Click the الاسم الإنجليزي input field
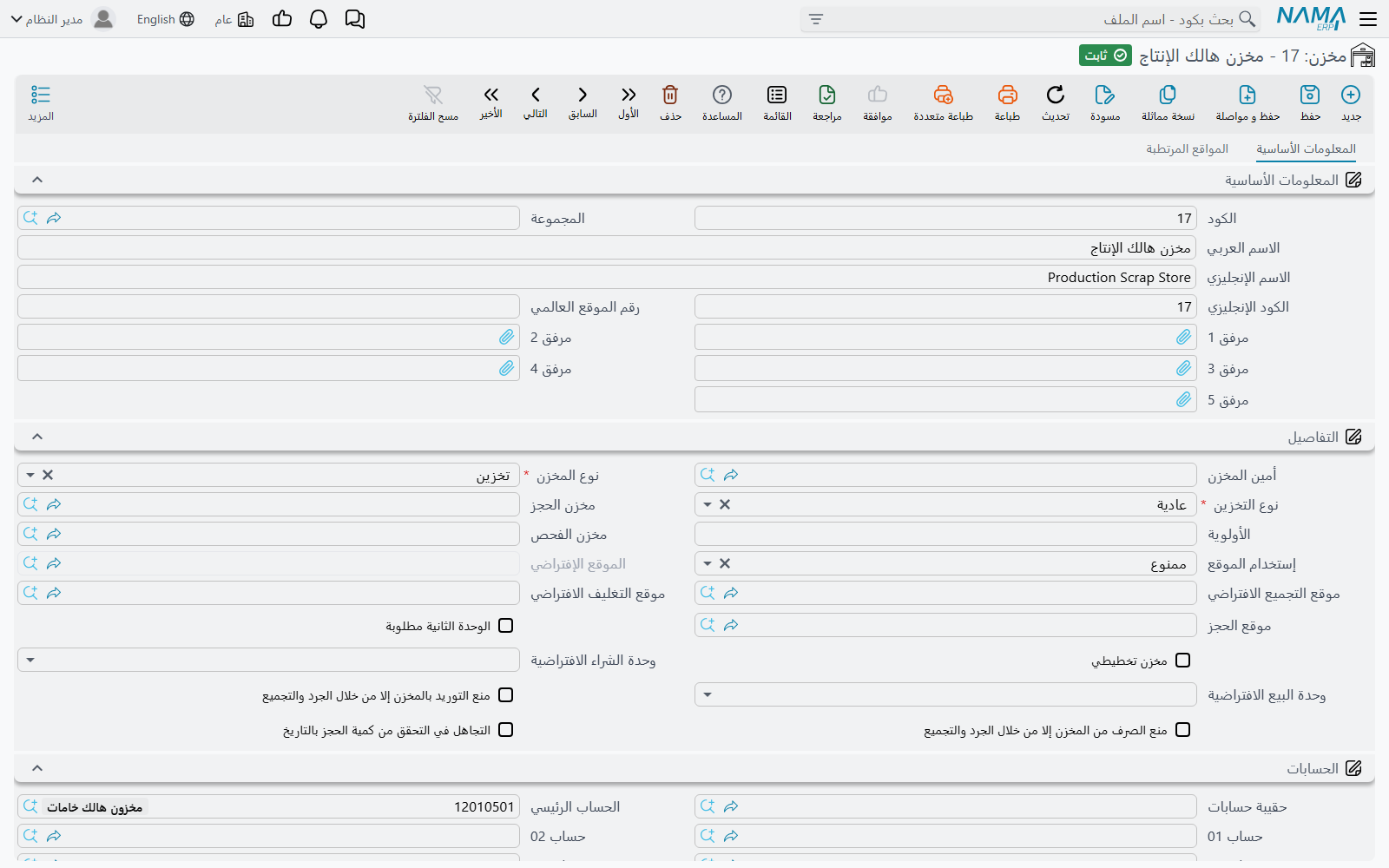This screenshot has width=1389, height=868. (607, 278)
